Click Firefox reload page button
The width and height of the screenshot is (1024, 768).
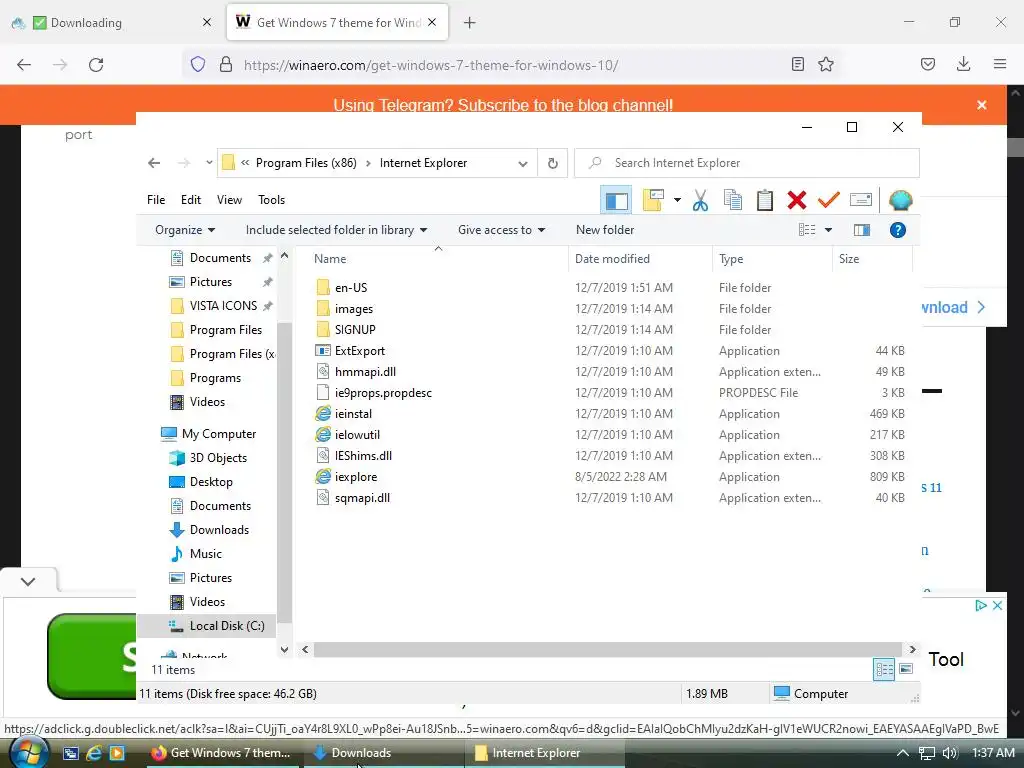click(96, 65)
